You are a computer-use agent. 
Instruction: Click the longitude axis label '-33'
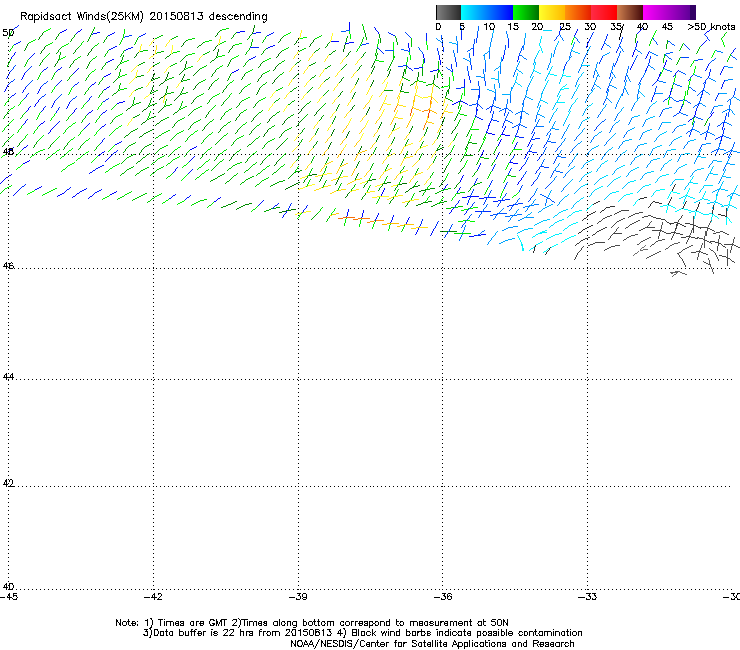[588, 597]
